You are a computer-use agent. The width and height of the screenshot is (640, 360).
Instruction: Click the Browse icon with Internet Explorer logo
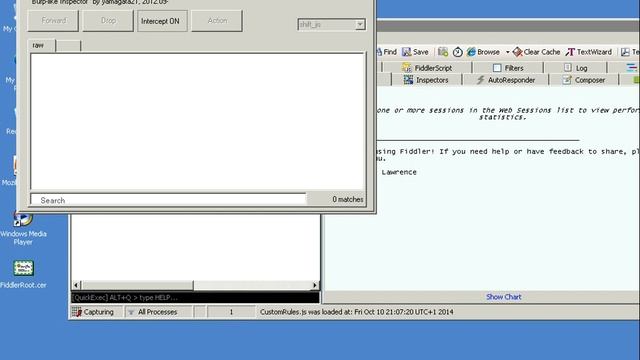coord(483,52)
